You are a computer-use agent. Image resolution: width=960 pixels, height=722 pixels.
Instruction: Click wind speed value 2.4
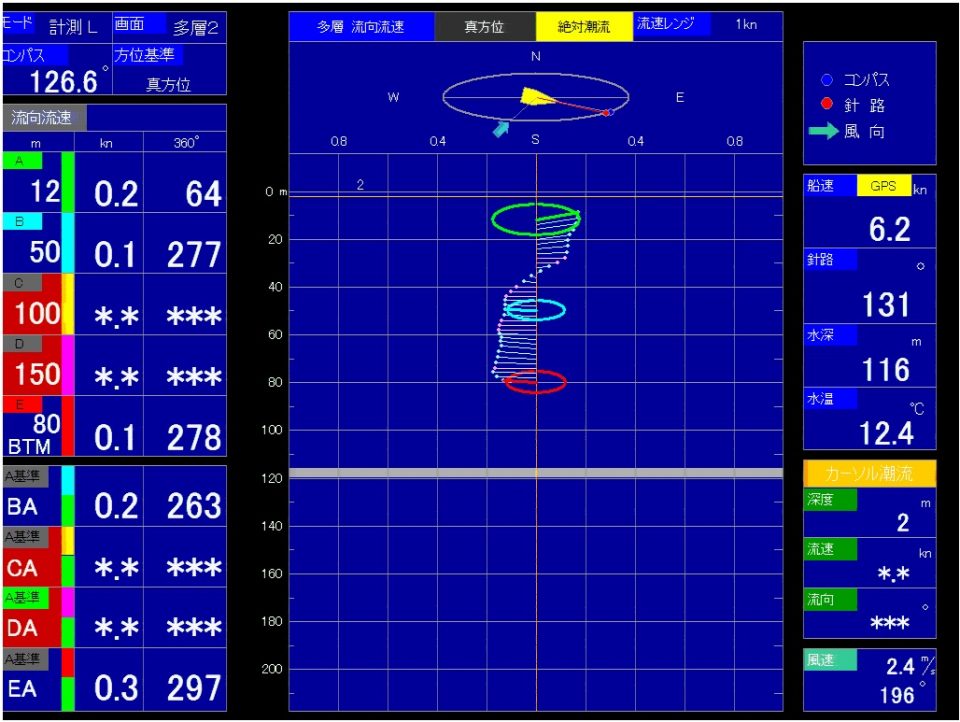click(x=900, y=666)
